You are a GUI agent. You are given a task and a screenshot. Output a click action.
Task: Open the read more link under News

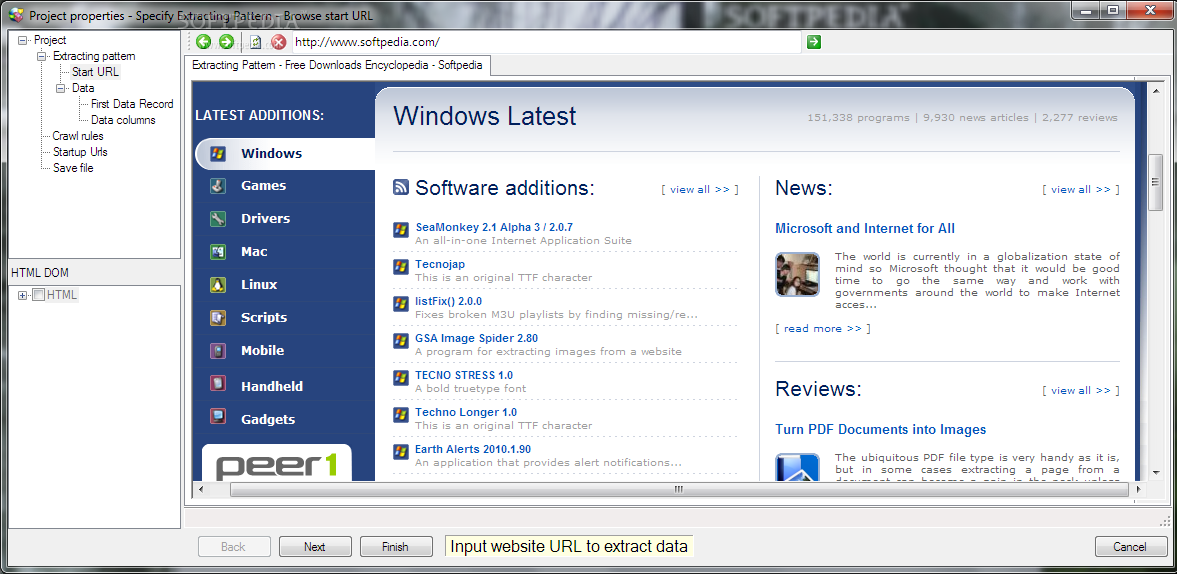pyautogui.click(x=823, y=329)
